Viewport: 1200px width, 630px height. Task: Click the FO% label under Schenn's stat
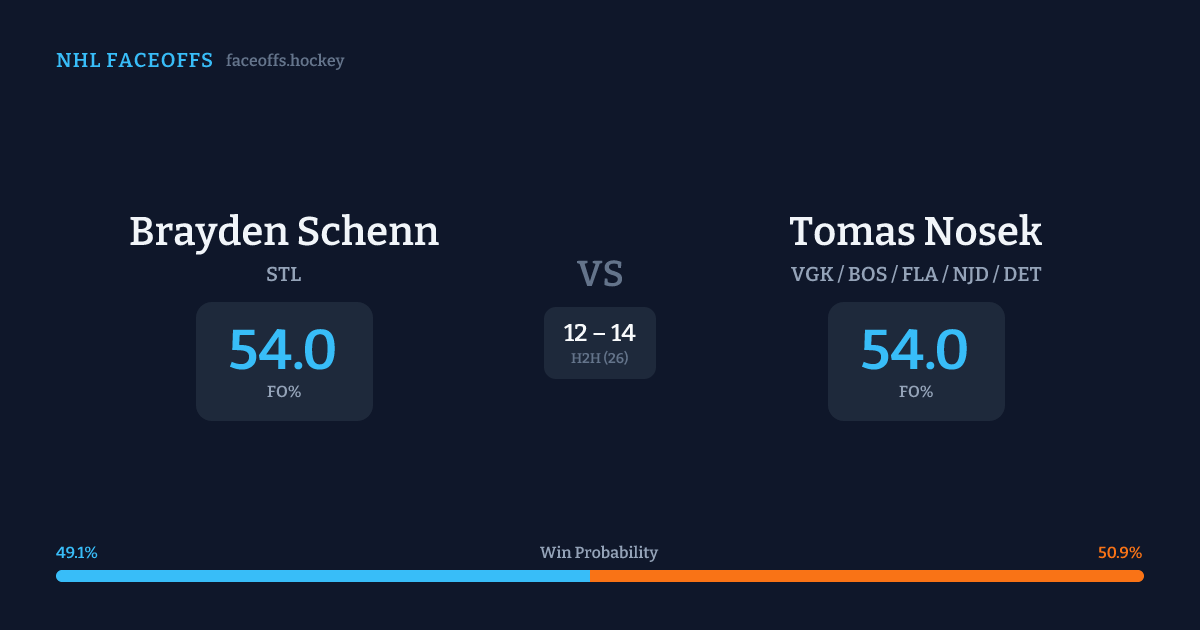284,392
